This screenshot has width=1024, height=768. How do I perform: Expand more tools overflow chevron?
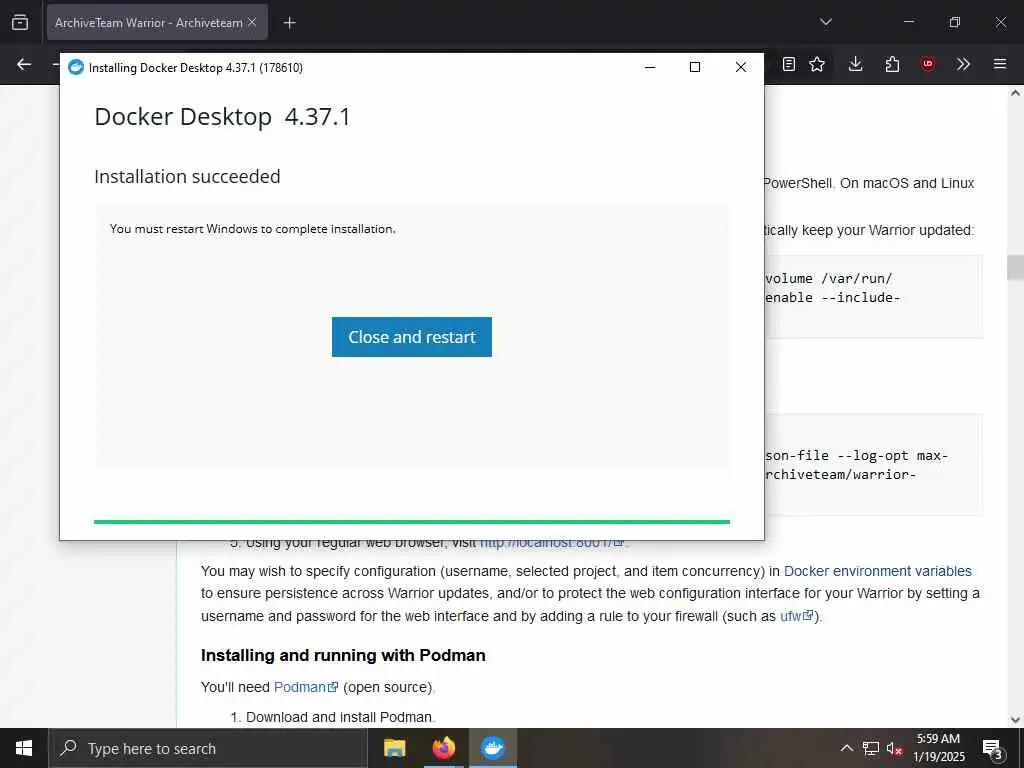click(x=963, y=64)
